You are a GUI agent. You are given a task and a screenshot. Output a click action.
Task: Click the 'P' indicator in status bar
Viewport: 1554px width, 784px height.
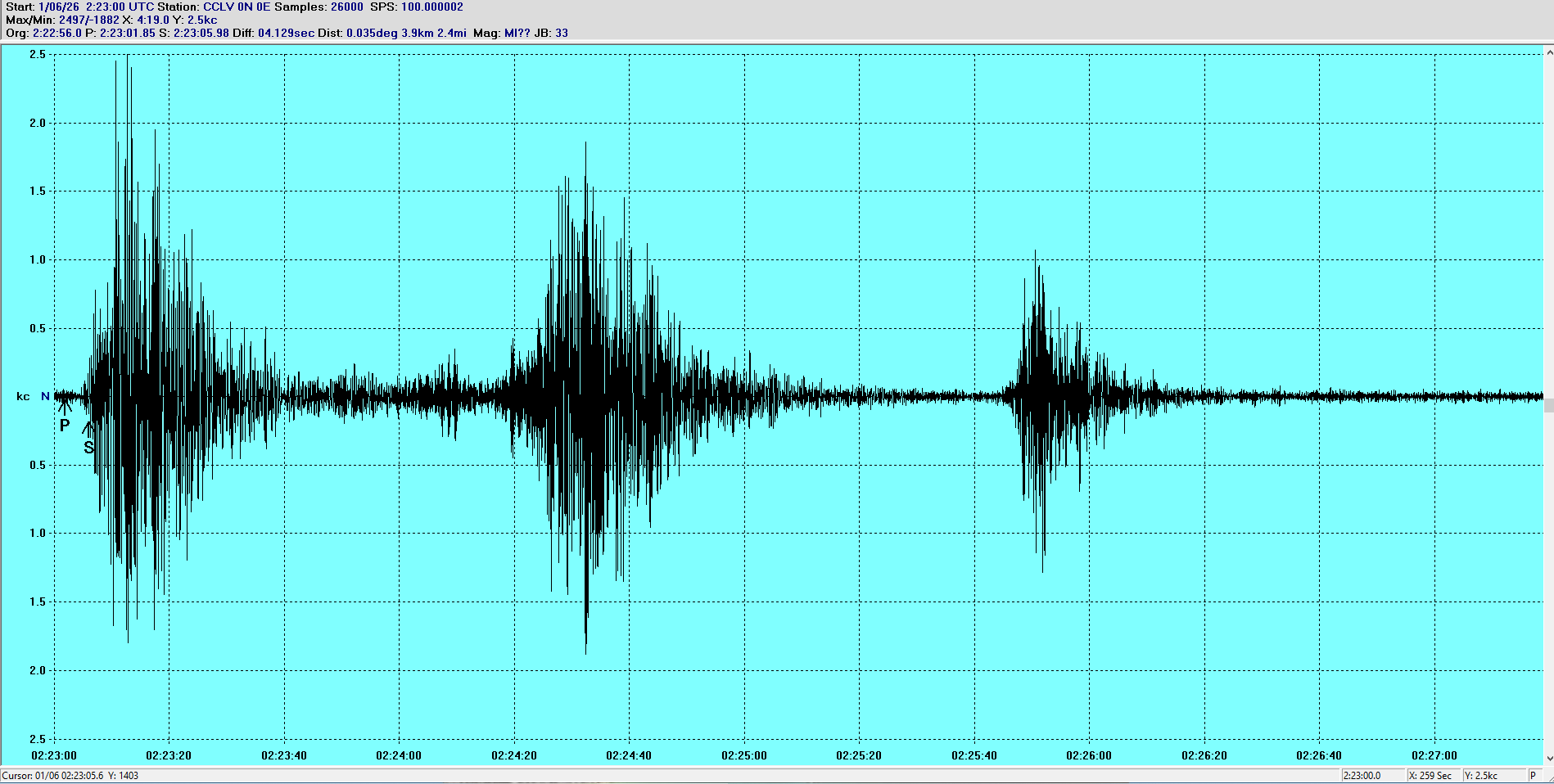1534,776
